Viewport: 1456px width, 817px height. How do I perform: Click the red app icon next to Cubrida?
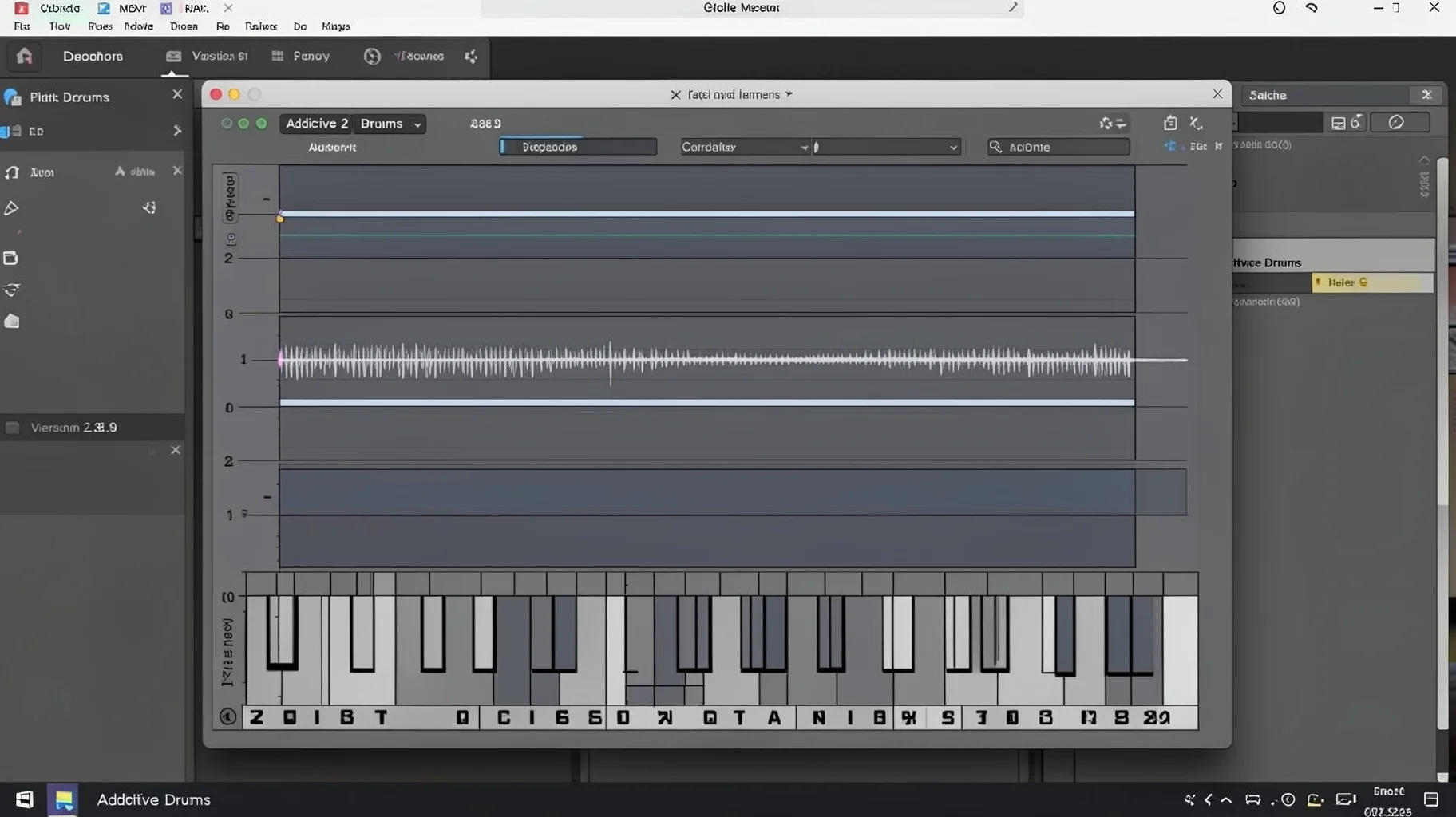(22, 8)
